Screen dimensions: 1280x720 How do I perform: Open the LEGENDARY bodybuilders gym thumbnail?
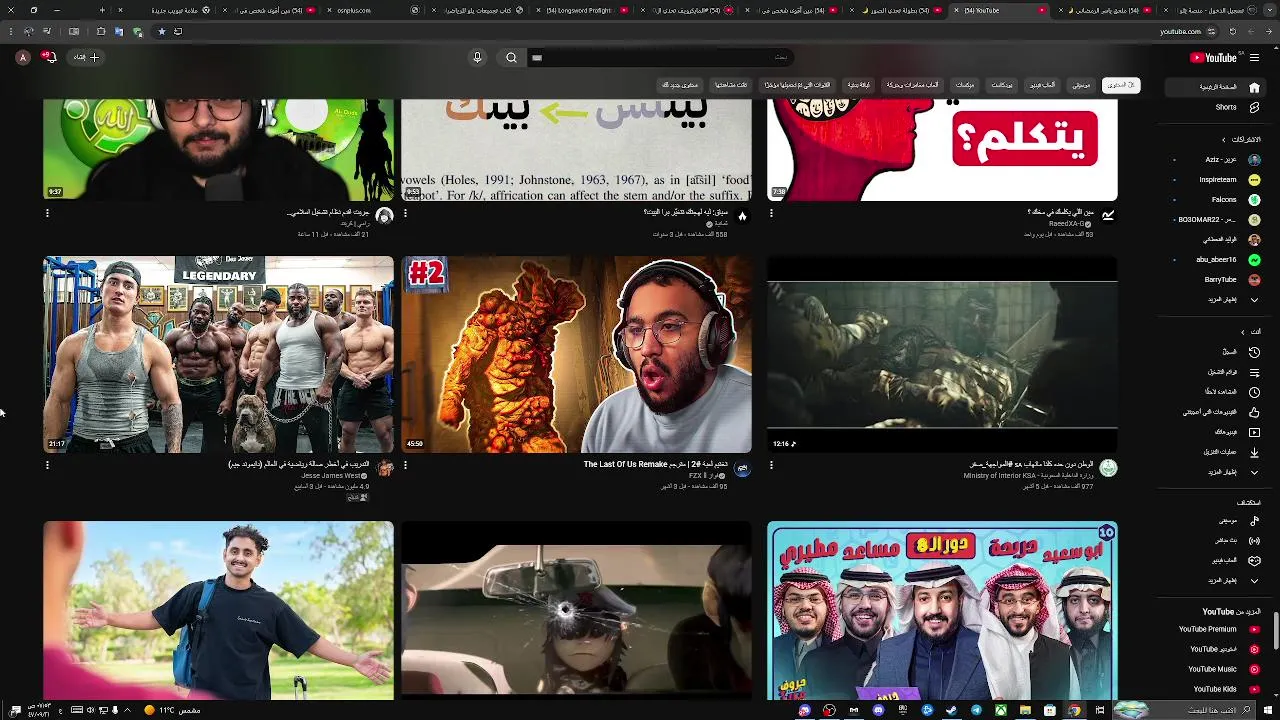coord(218,354)
